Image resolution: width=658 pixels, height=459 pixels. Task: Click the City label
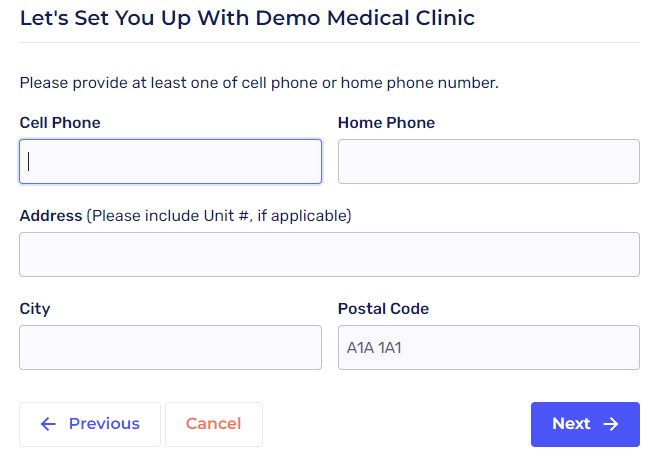coord(35,309)
